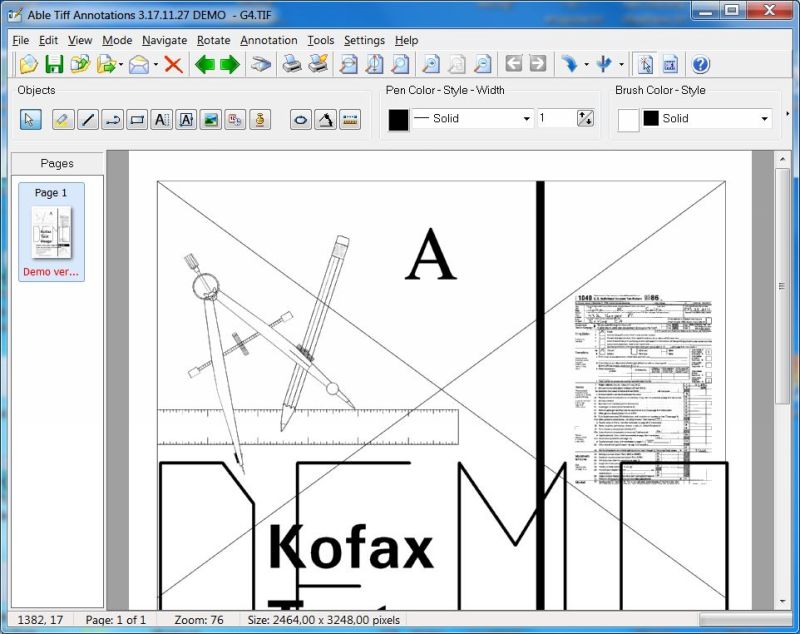800x634 pixels.
Task: Click the scroll up arrow of the document view
Action: (x=782, y=160)
